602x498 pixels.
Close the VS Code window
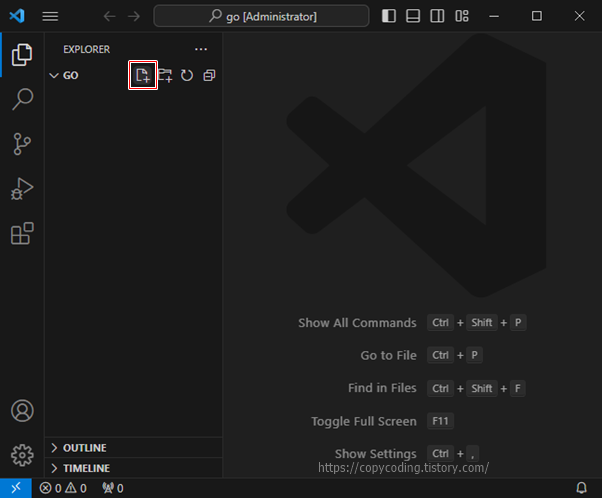click(579, 16)
